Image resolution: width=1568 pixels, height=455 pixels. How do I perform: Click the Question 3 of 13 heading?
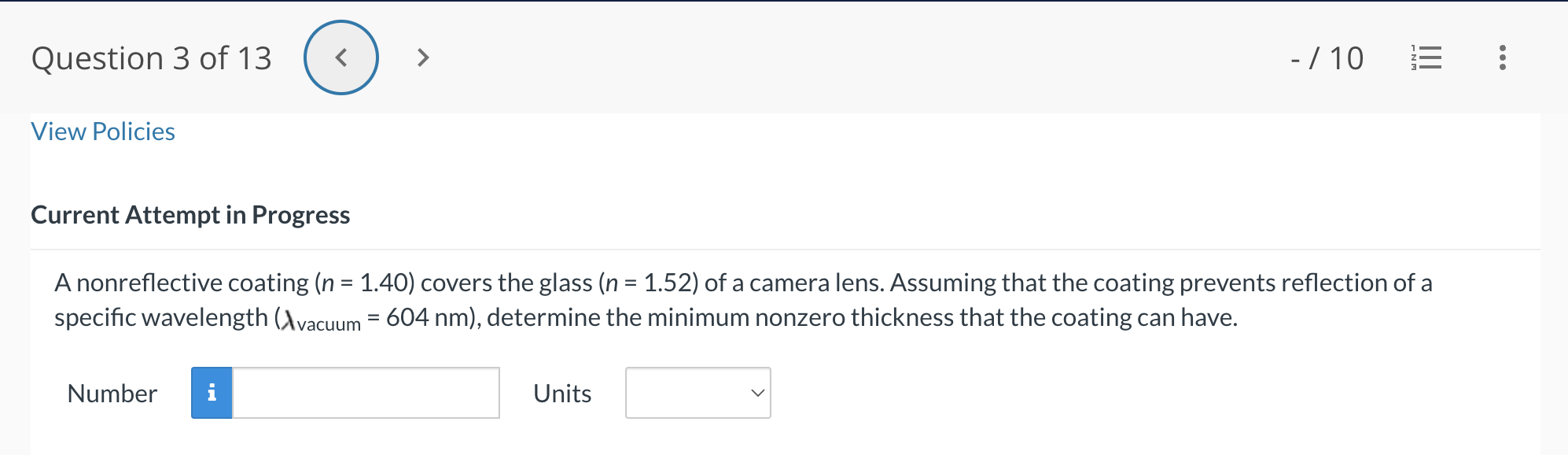point(151,57)
